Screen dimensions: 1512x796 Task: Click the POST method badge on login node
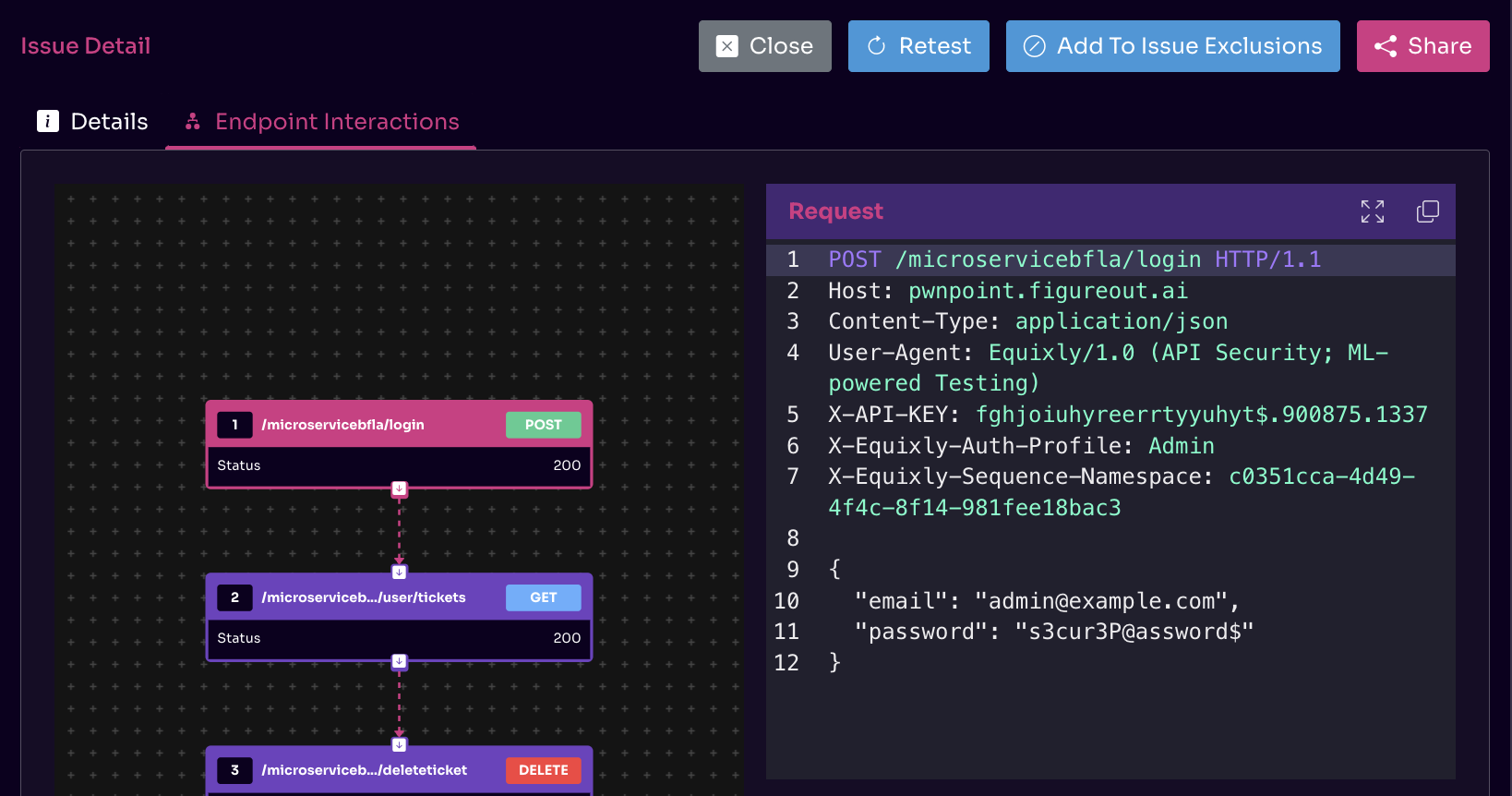(543, 425)
